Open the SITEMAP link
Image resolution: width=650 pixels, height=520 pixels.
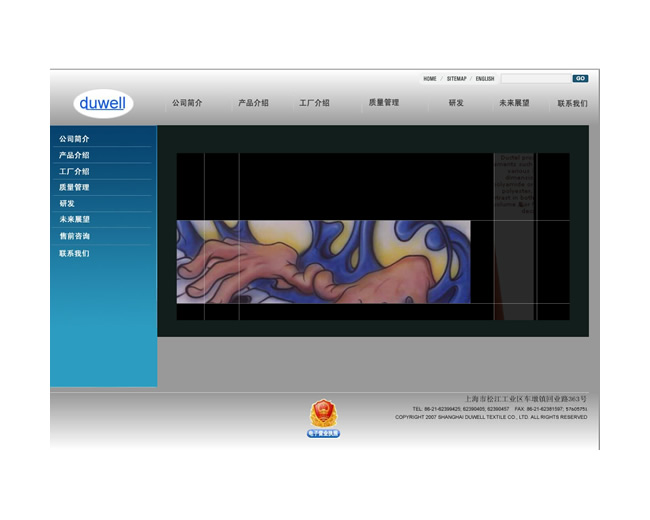(x=456, y=78)
